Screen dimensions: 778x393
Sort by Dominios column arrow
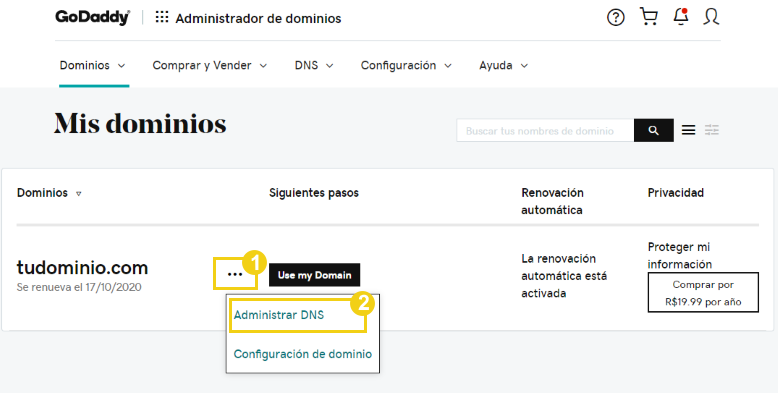tap(78, 194)
